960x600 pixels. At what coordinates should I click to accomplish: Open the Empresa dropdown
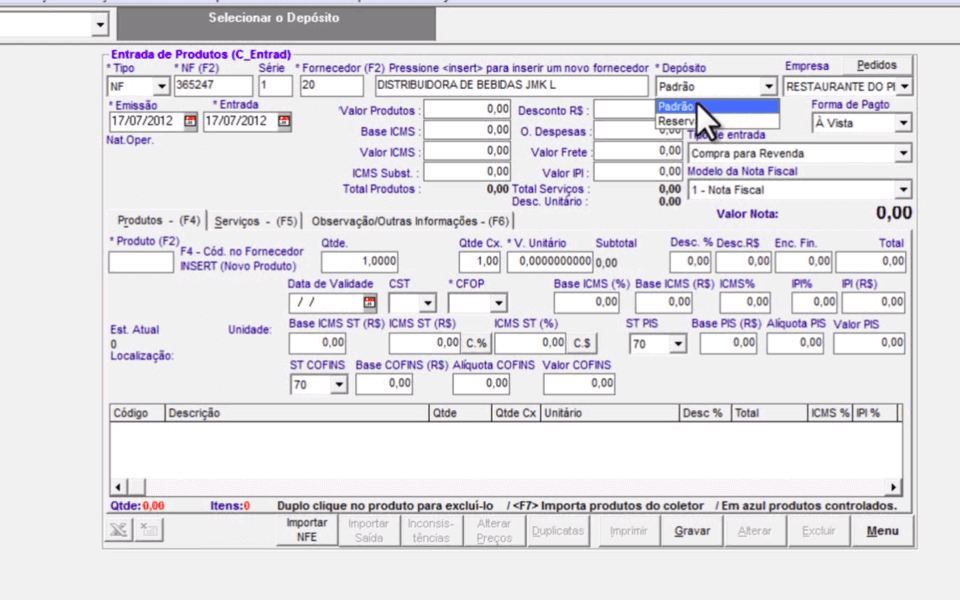904,87
